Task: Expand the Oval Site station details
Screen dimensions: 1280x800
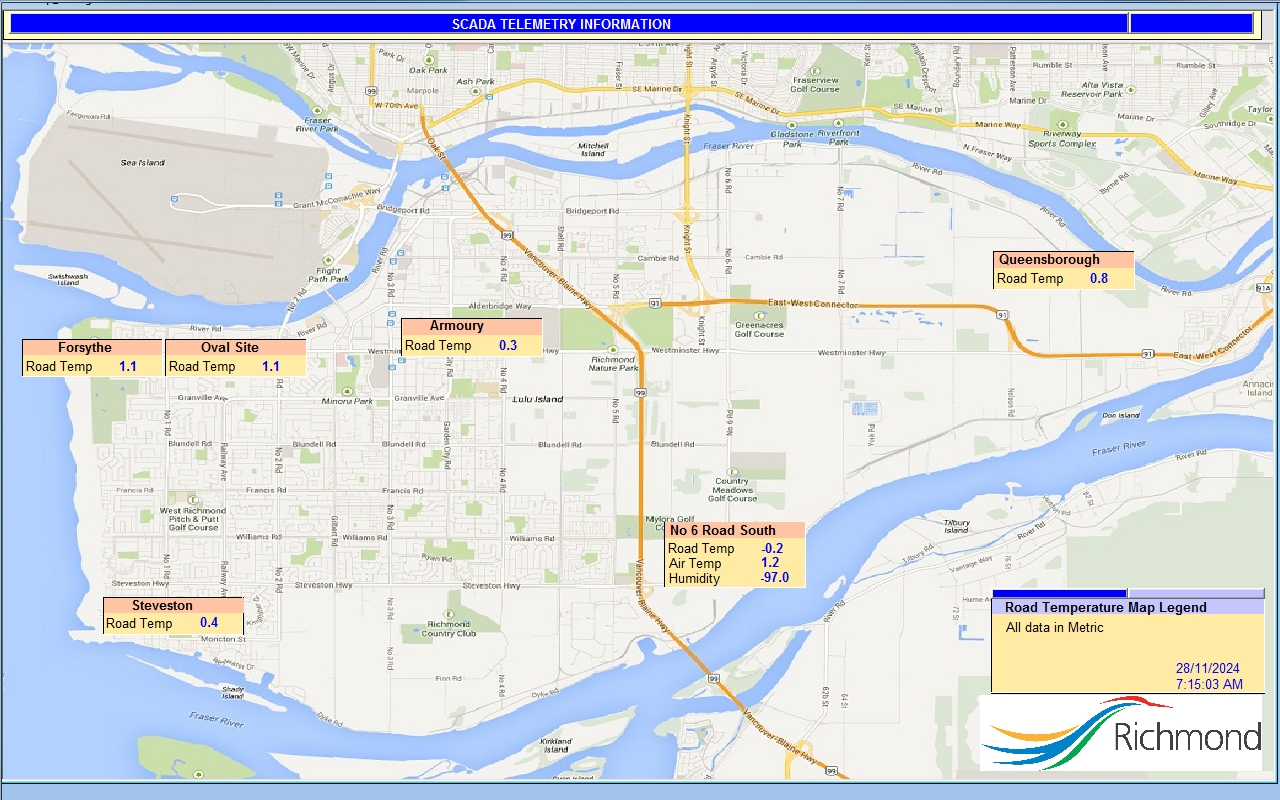Action: pyautogui.click(x=235, y=356)
